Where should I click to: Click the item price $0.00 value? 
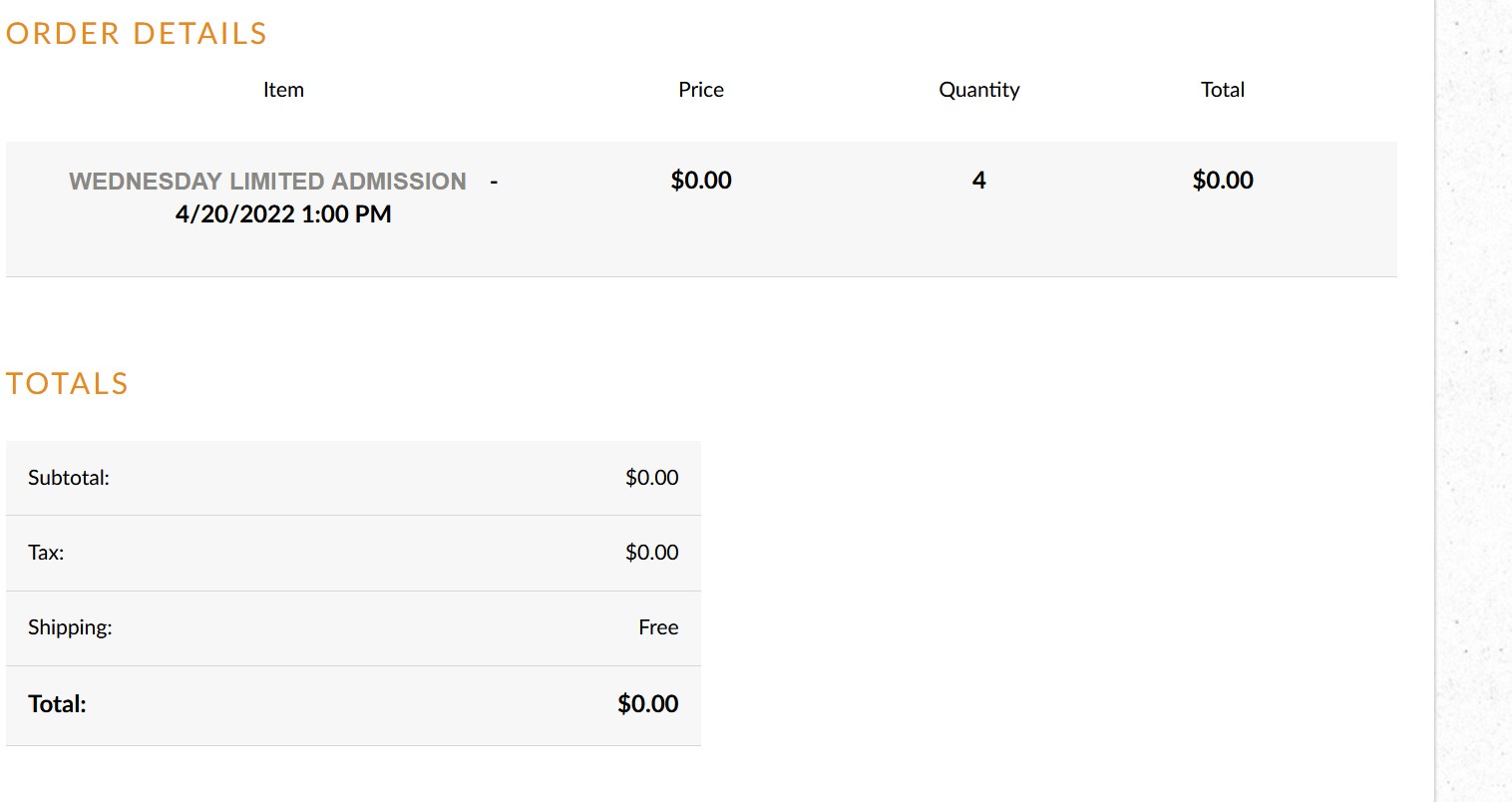(x=701, y=181)
